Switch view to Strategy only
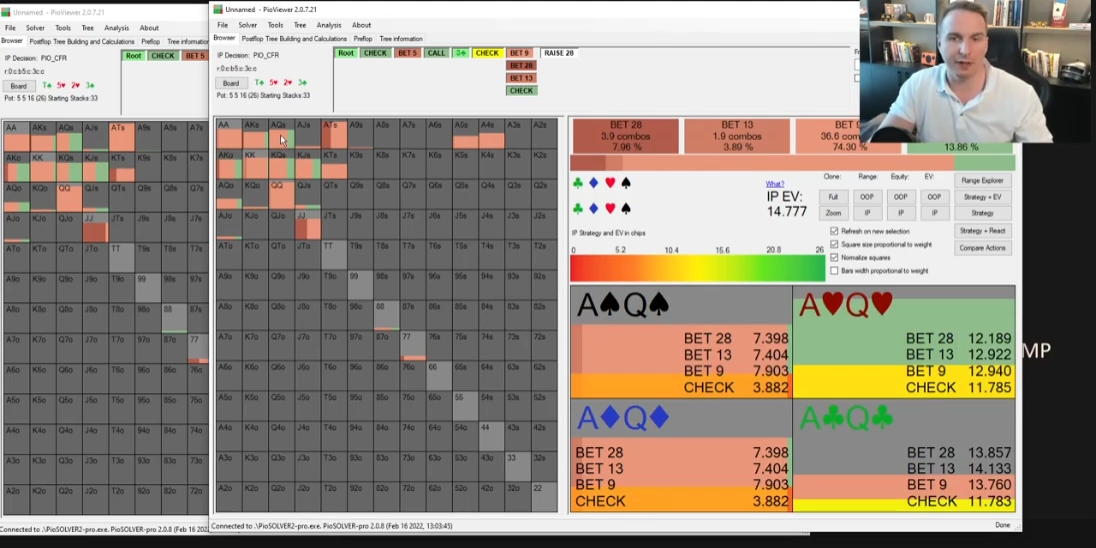The image size is (1096, 548). [x=982, y=213]
